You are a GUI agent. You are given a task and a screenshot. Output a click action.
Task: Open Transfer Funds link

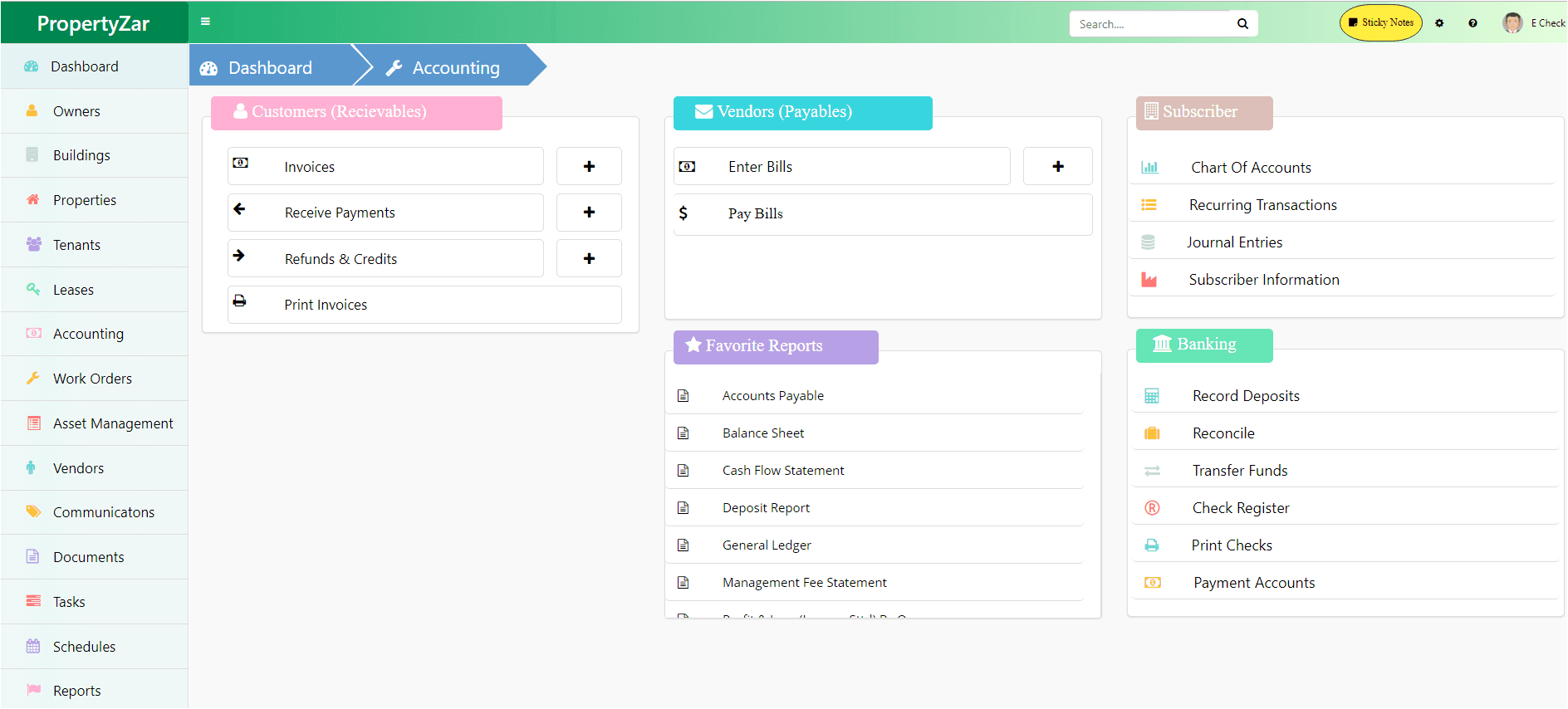point(1240,471)
